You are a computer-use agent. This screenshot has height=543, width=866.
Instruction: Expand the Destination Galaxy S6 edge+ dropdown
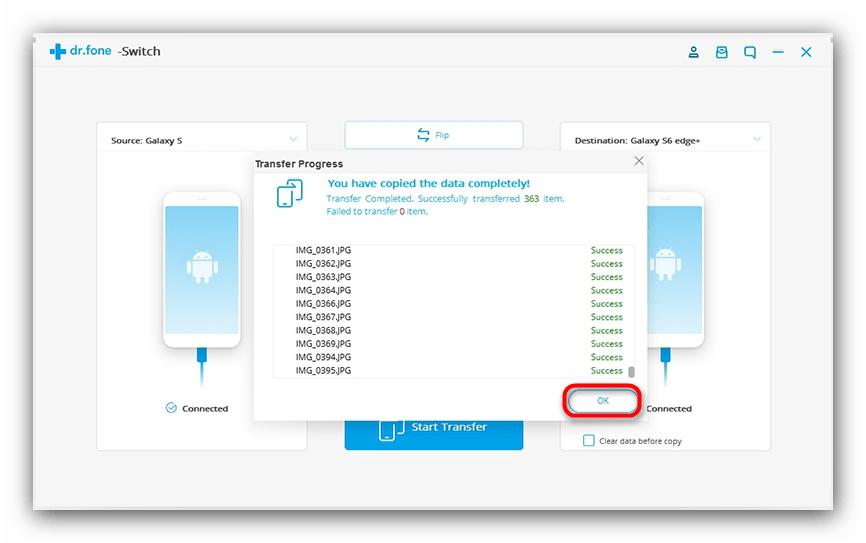pyautogui.click(x=756, y=140)
